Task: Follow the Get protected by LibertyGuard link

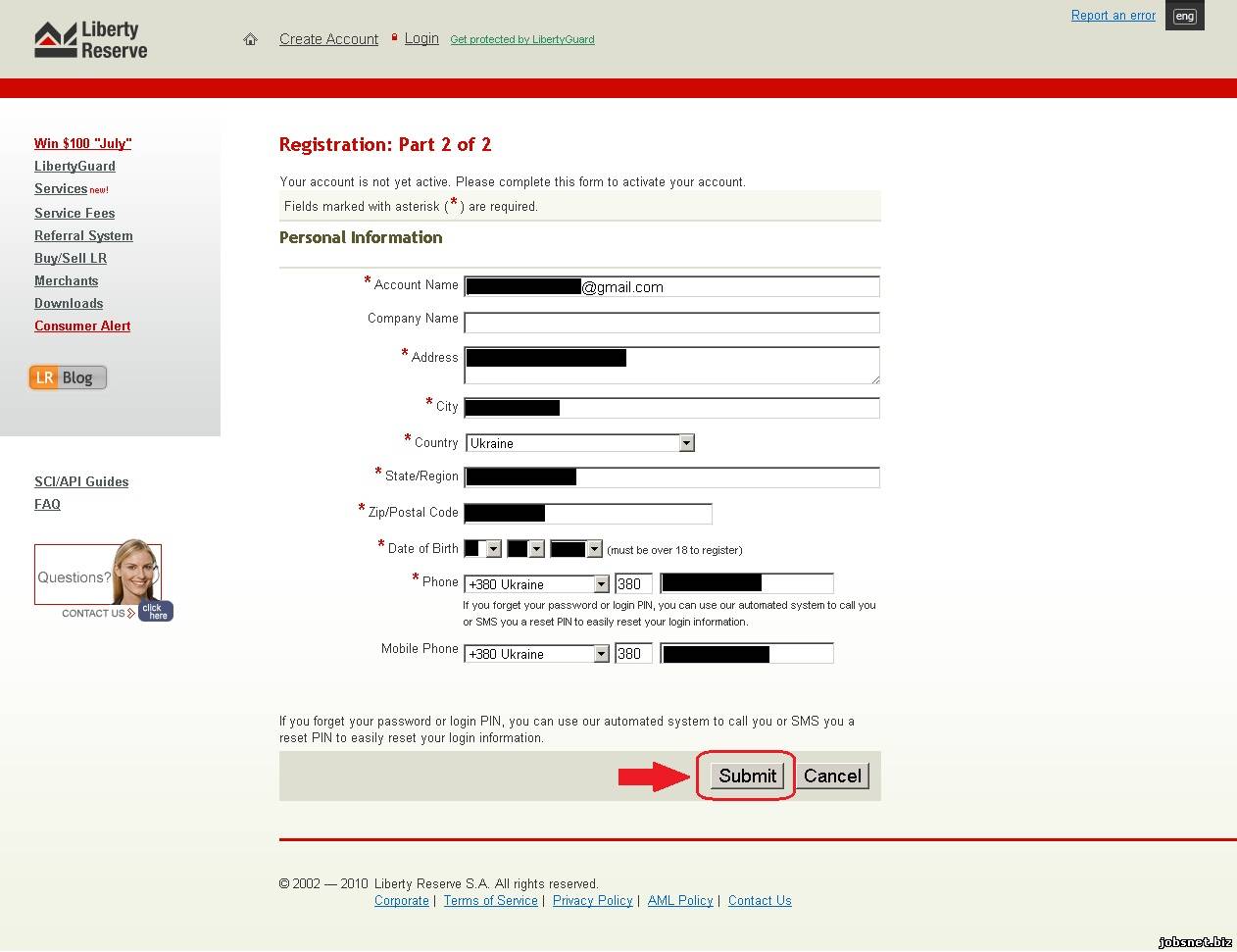Action: [x=522, y=40]
